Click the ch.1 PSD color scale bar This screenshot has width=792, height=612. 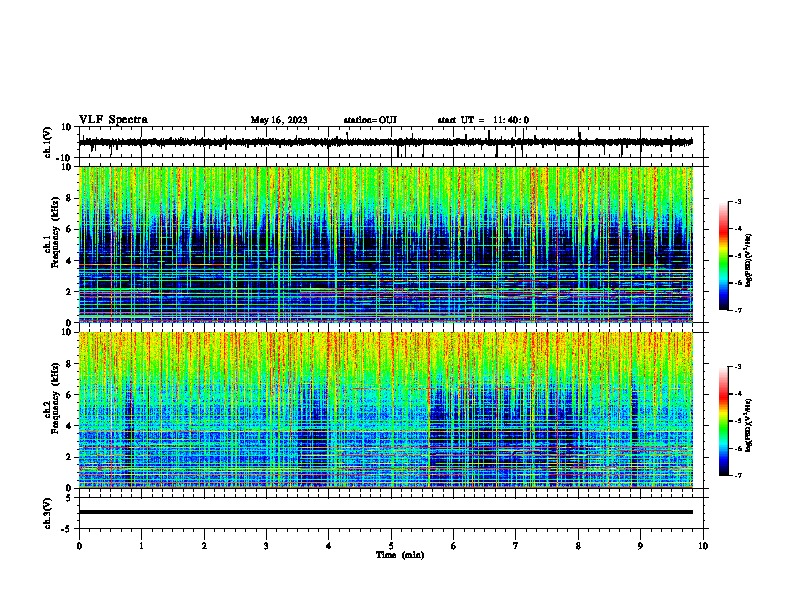click(x=724, y=256)
